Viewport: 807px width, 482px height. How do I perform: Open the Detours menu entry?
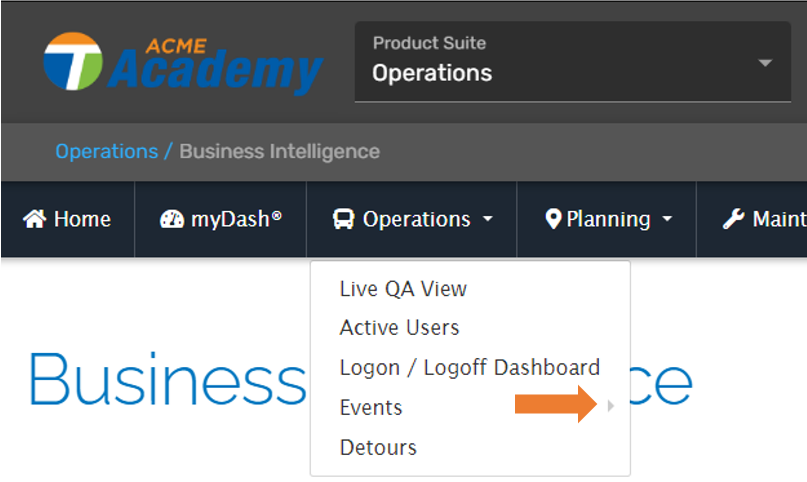tap(378, 448)
